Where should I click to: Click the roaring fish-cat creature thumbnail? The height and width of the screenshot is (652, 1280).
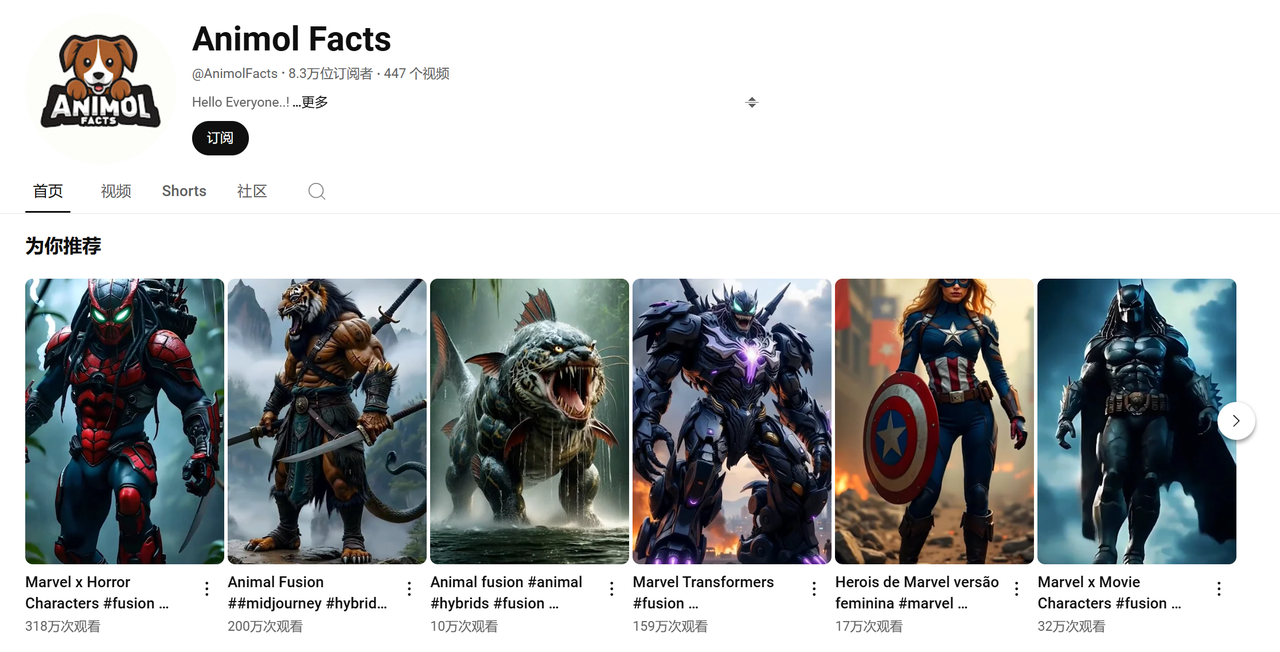click(530, 421)
